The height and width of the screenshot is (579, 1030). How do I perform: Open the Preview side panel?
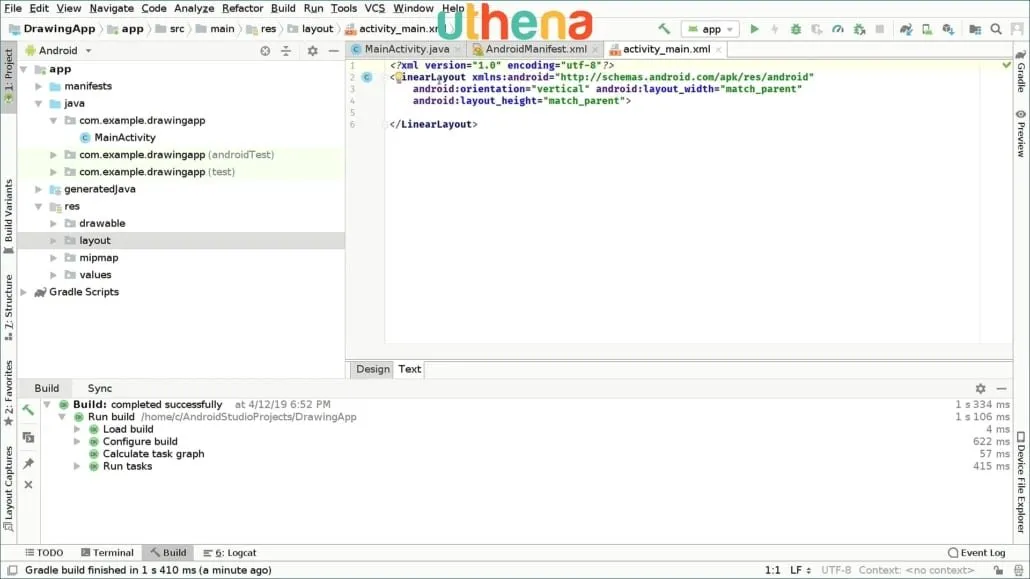pos(1021,133)
